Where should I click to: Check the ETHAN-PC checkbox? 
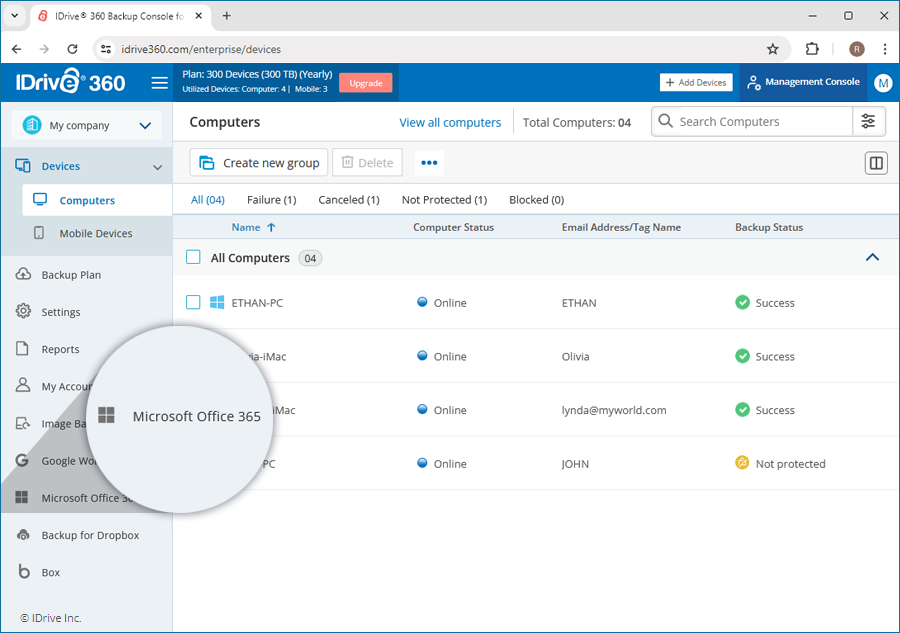point(193,302)
